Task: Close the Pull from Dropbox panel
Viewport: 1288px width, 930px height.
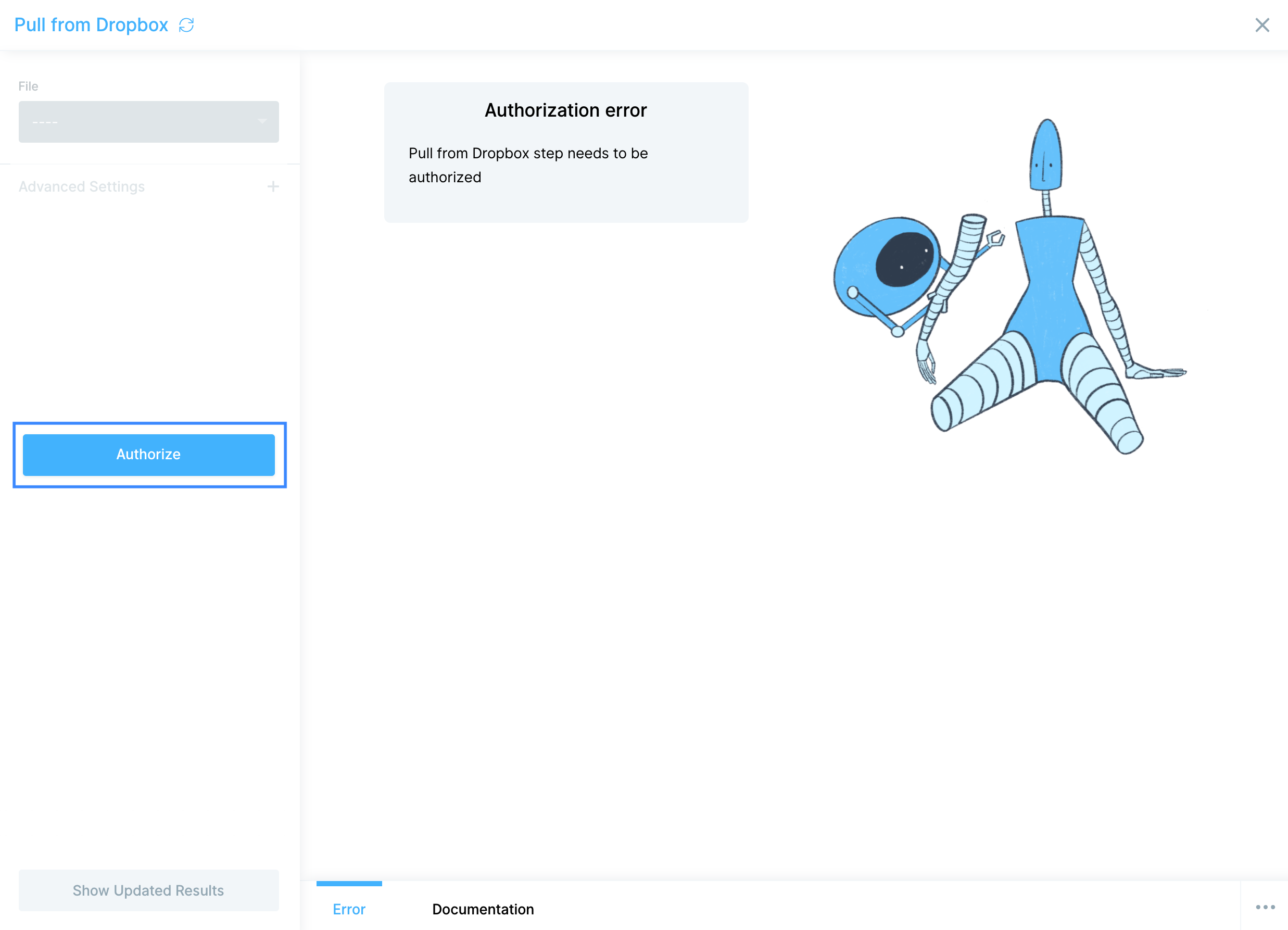Action: (1262, 25)
